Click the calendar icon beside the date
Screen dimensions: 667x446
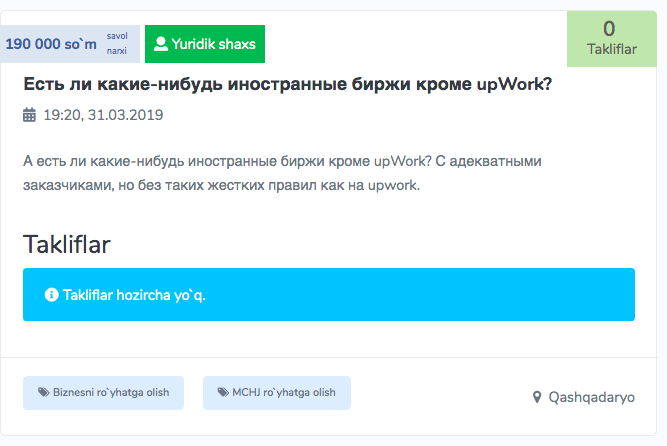29,115
